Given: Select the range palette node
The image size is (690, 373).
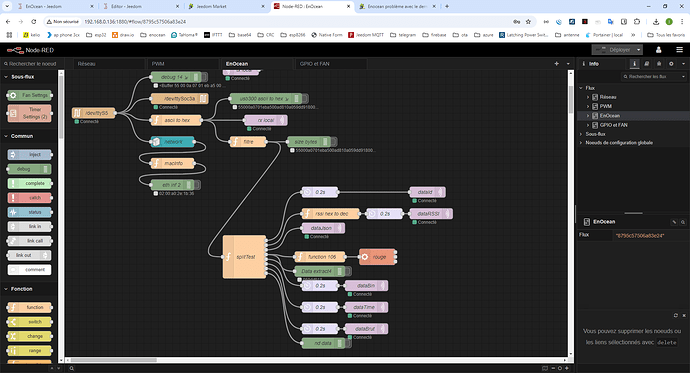Looking at the screenshot, I should coord(29,351).
